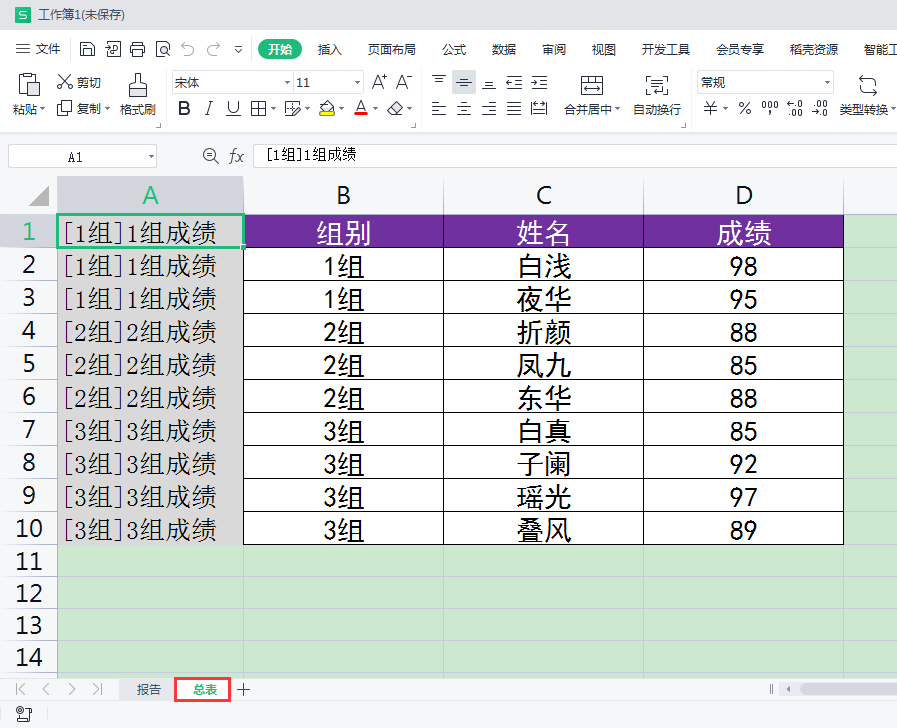Image resolution: width=897 pixels, height=728 pixels.
Task: Center text horizontally
Action: coord(464,108)
